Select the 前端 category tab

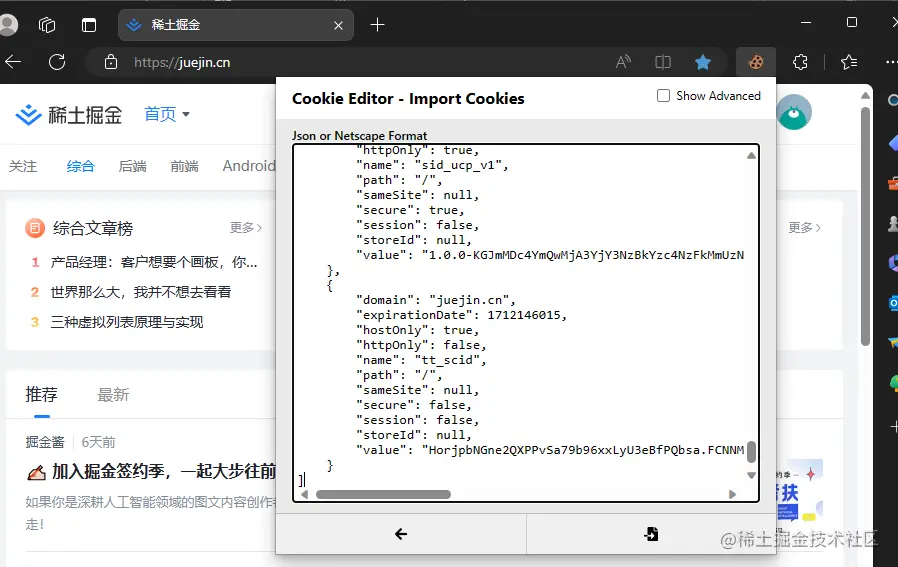[184, 166]
